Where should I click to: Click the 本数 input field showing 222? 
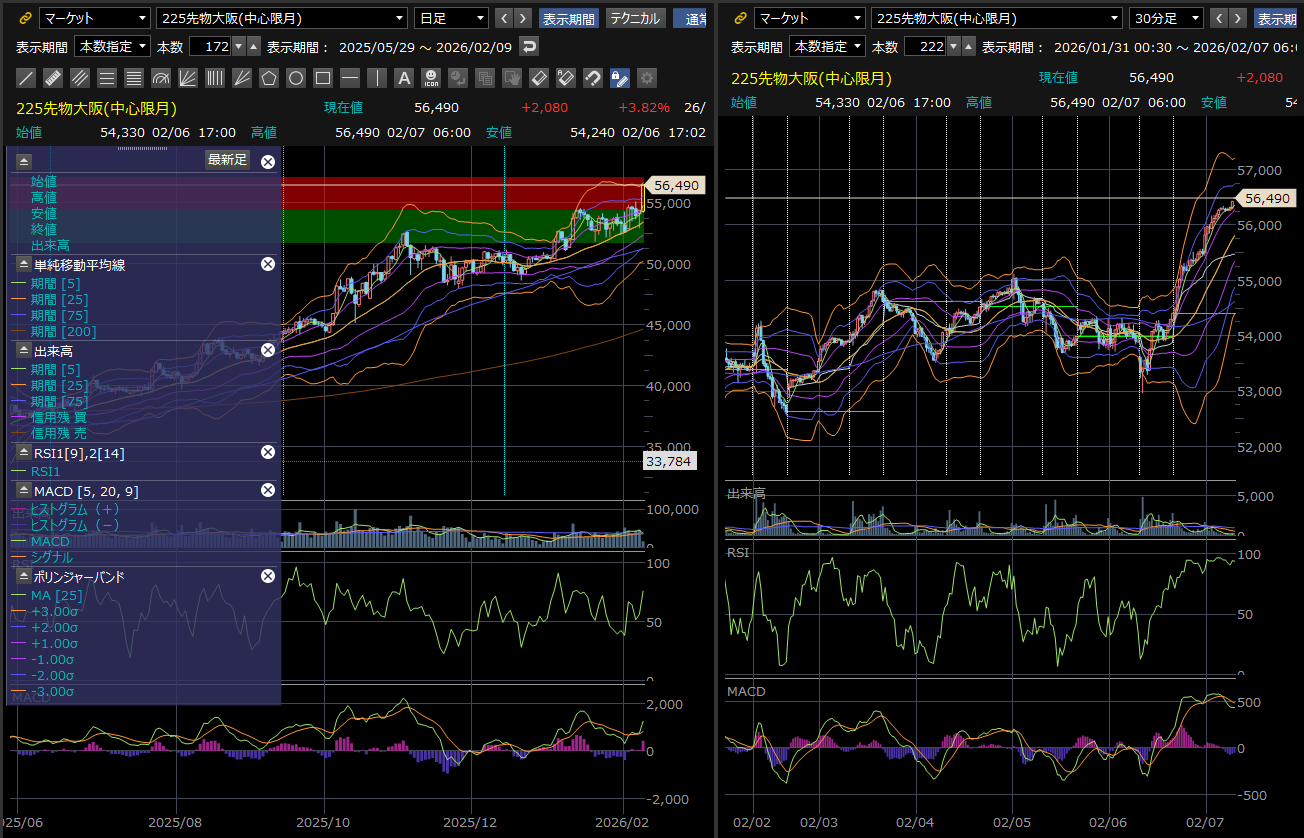(923, 46)
